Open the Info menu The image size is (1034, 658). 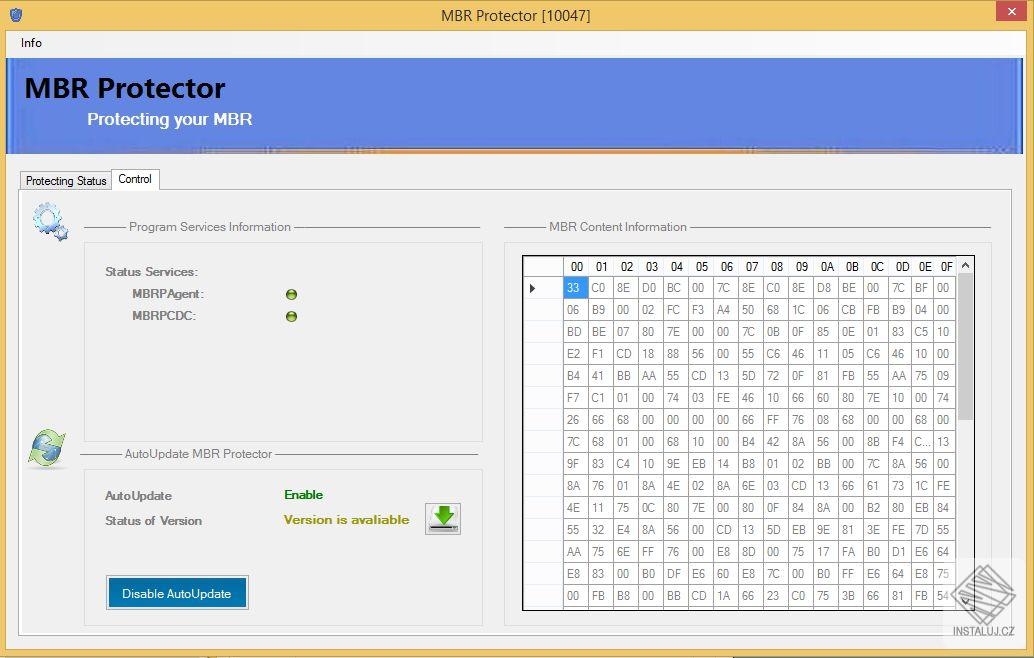[31, 43]
